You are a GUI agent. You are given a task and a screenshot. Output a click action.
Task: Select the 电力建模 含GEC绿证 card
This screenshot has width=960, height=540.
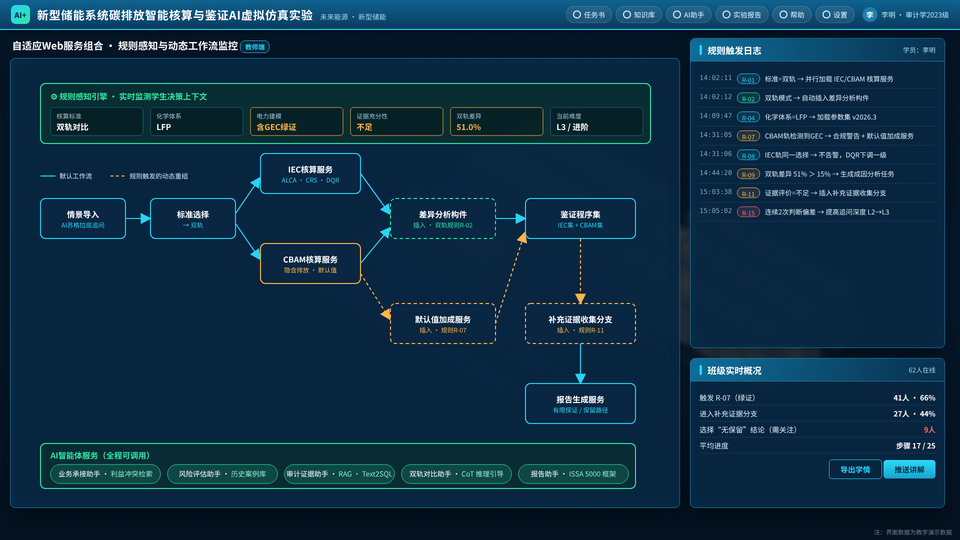pos(296,121)
